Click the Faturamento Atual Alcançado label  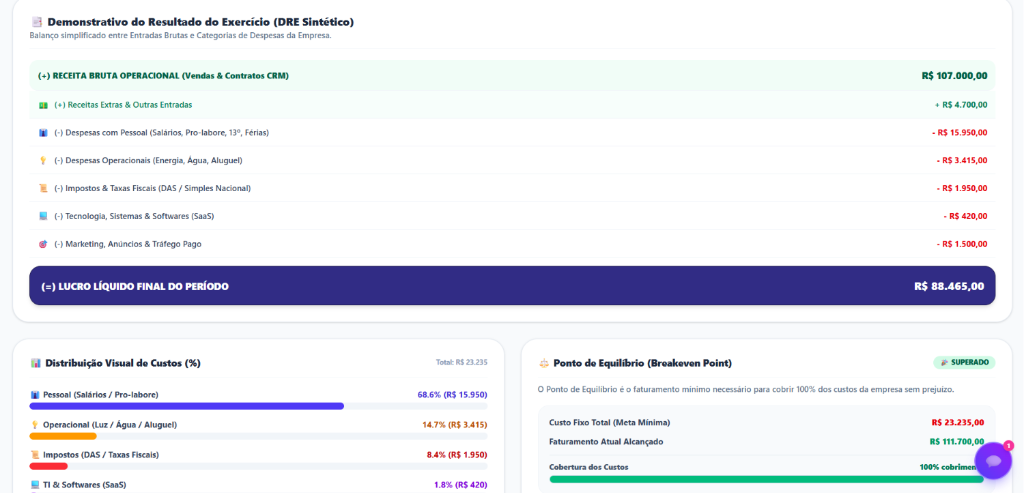(x=606, y=442)
